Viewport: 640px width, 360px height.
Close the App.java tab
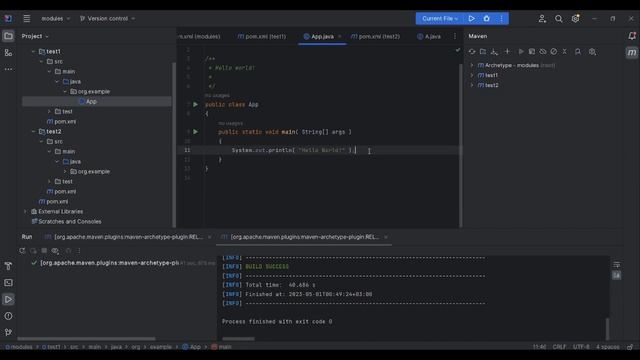pos(340,36)
